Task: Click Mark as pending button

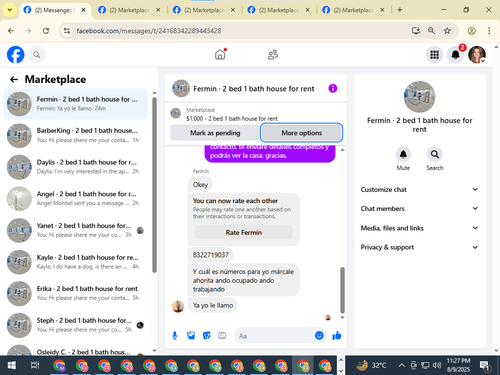Action: (x=215, y=133)
